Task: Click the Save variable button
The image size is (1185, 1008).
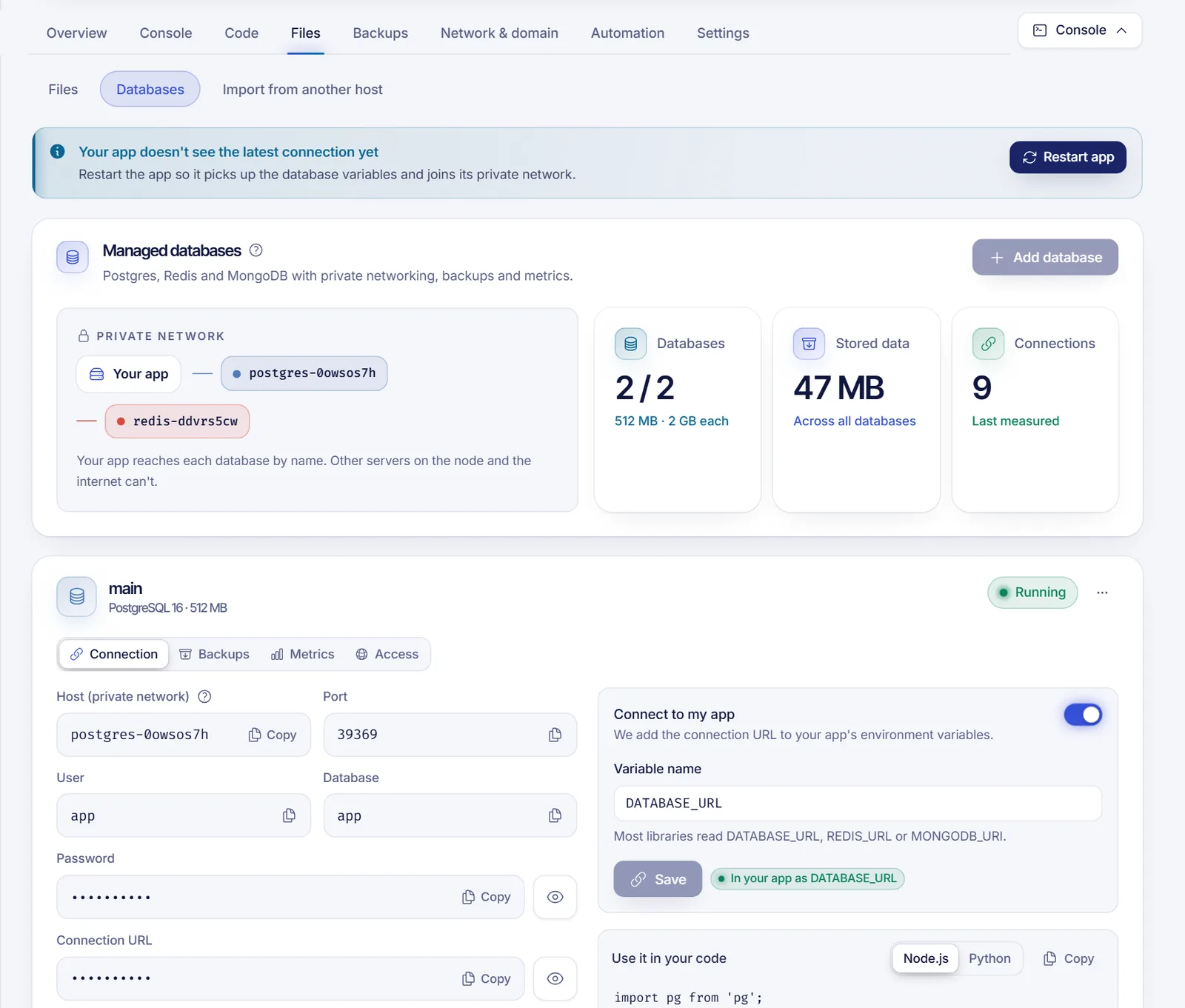Action: coord(658,879)
